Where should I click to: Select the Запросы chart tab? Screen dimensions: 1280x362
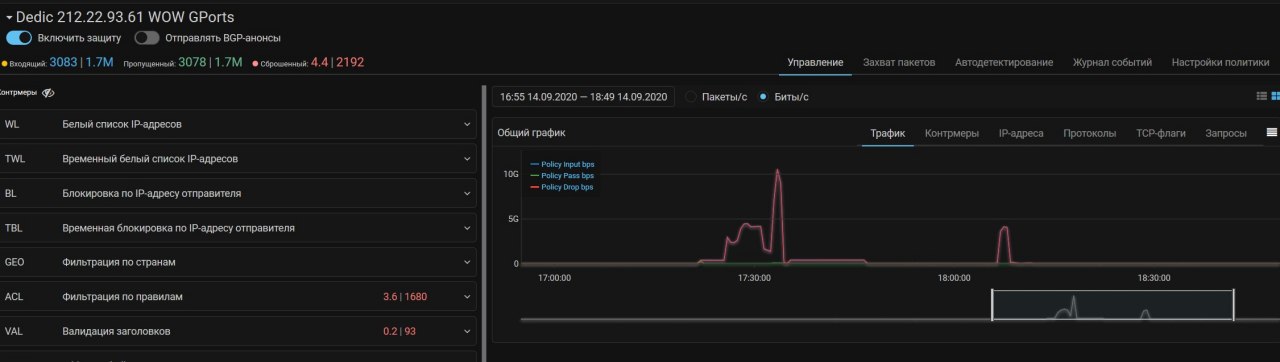1226,133
